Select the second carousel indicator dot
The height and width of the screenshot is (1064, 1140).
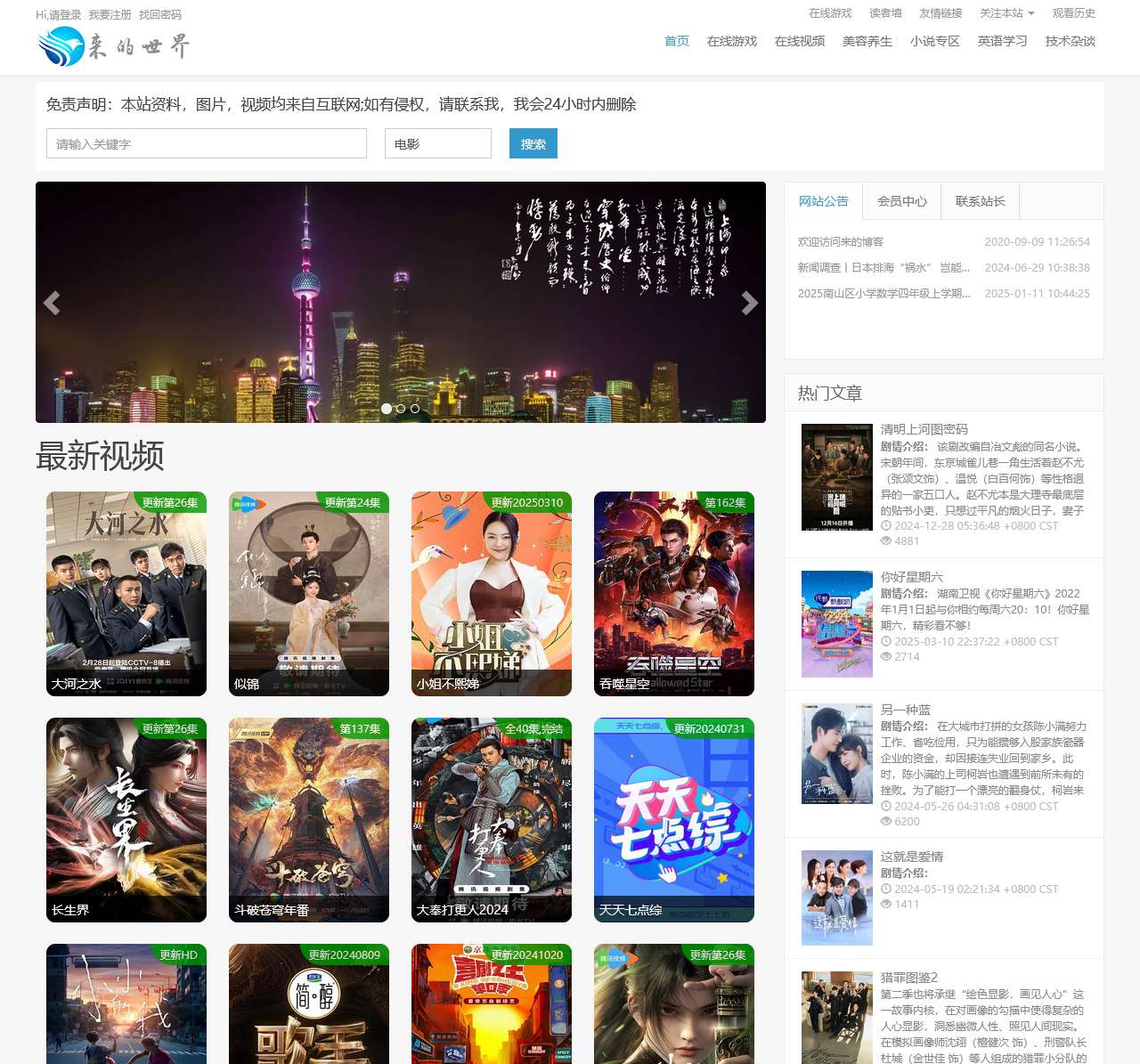coord(401,409)
